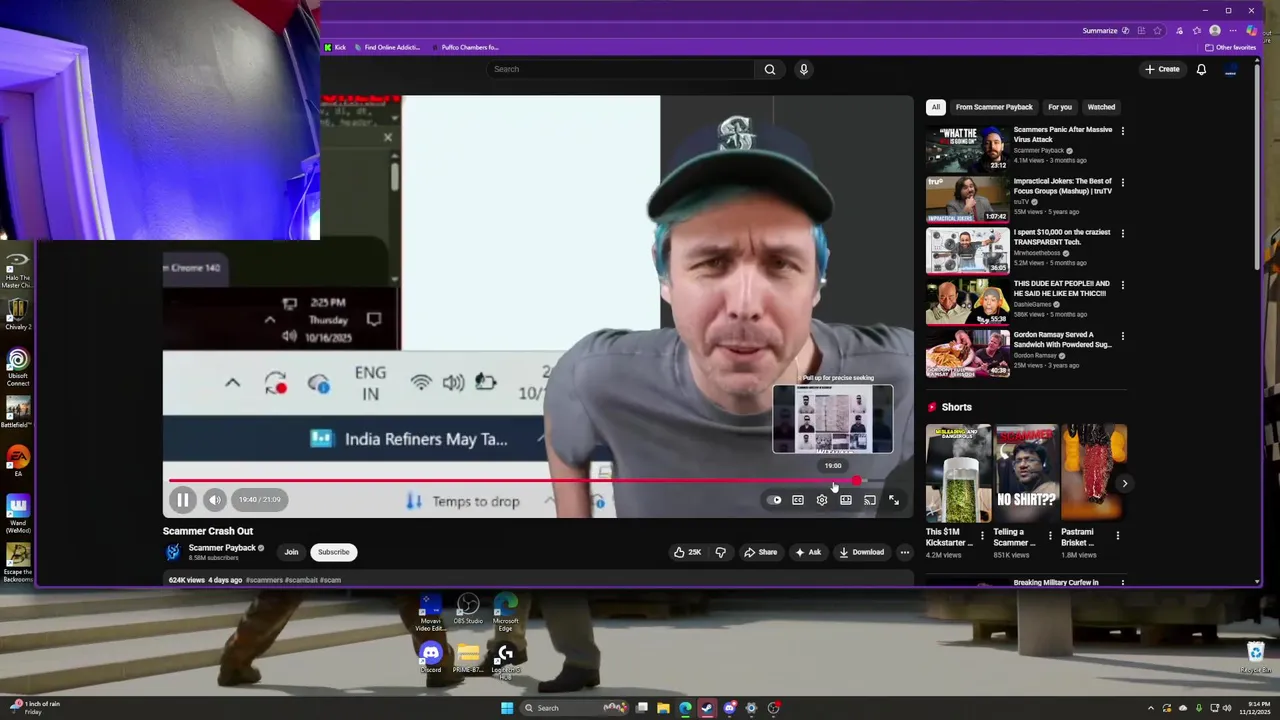This screenshot has width=1280, height=720.
Task: Dislike the video
Action: tap(720, 552)
